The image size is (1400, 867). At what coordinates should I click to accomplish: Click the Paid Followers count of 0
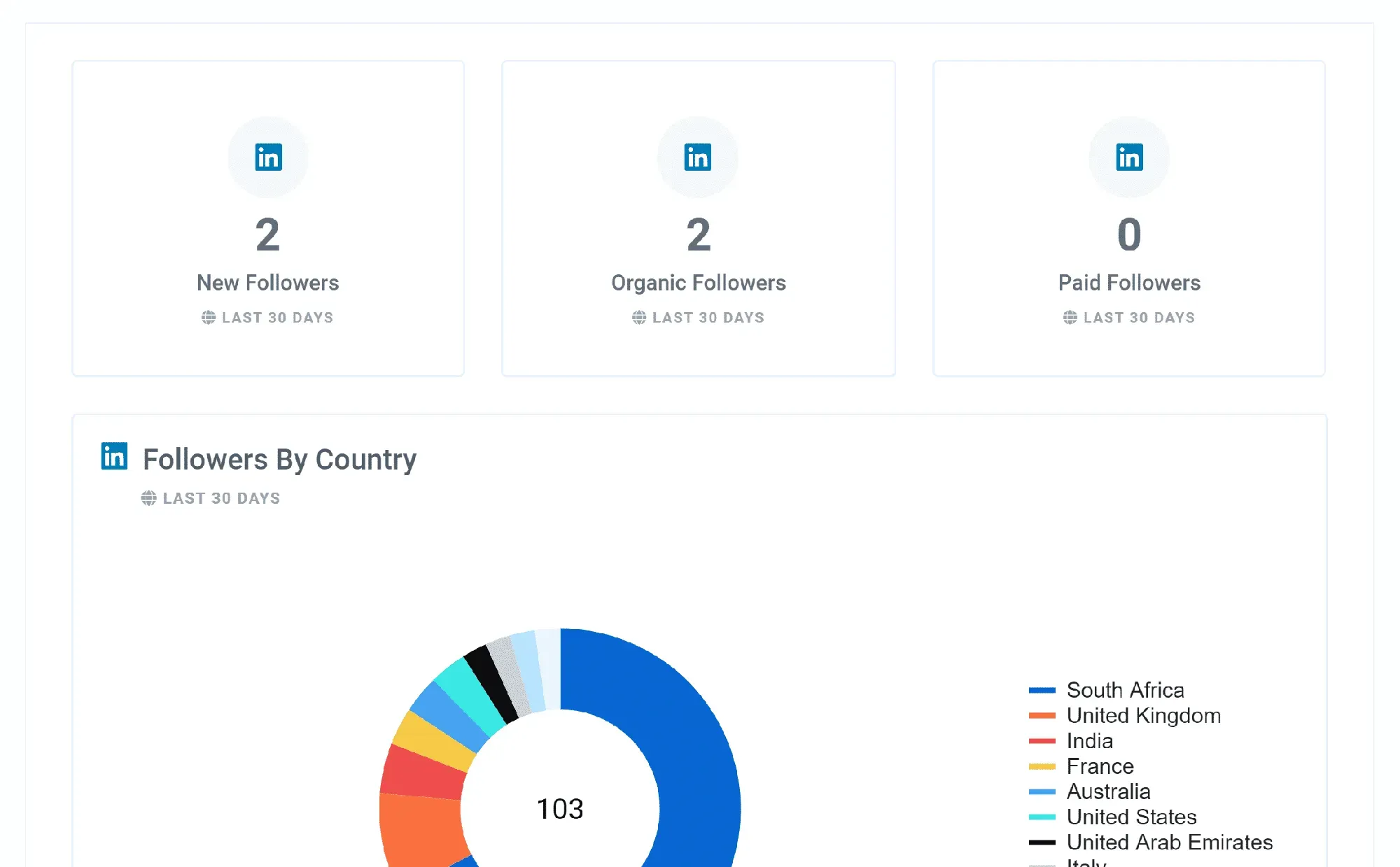click(x=1129, y=234)
